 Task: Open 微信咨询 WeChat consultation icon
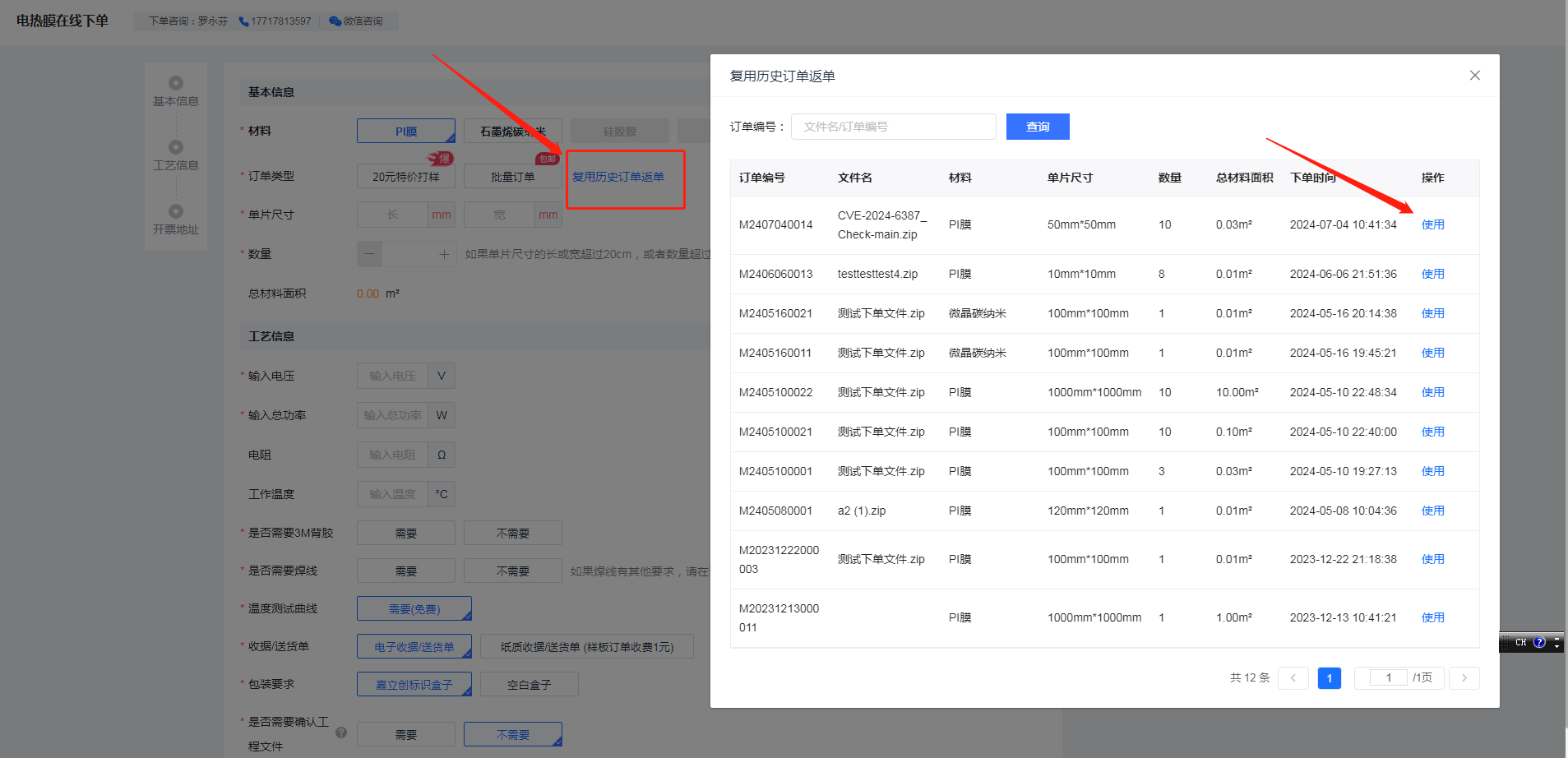(335, 21)
